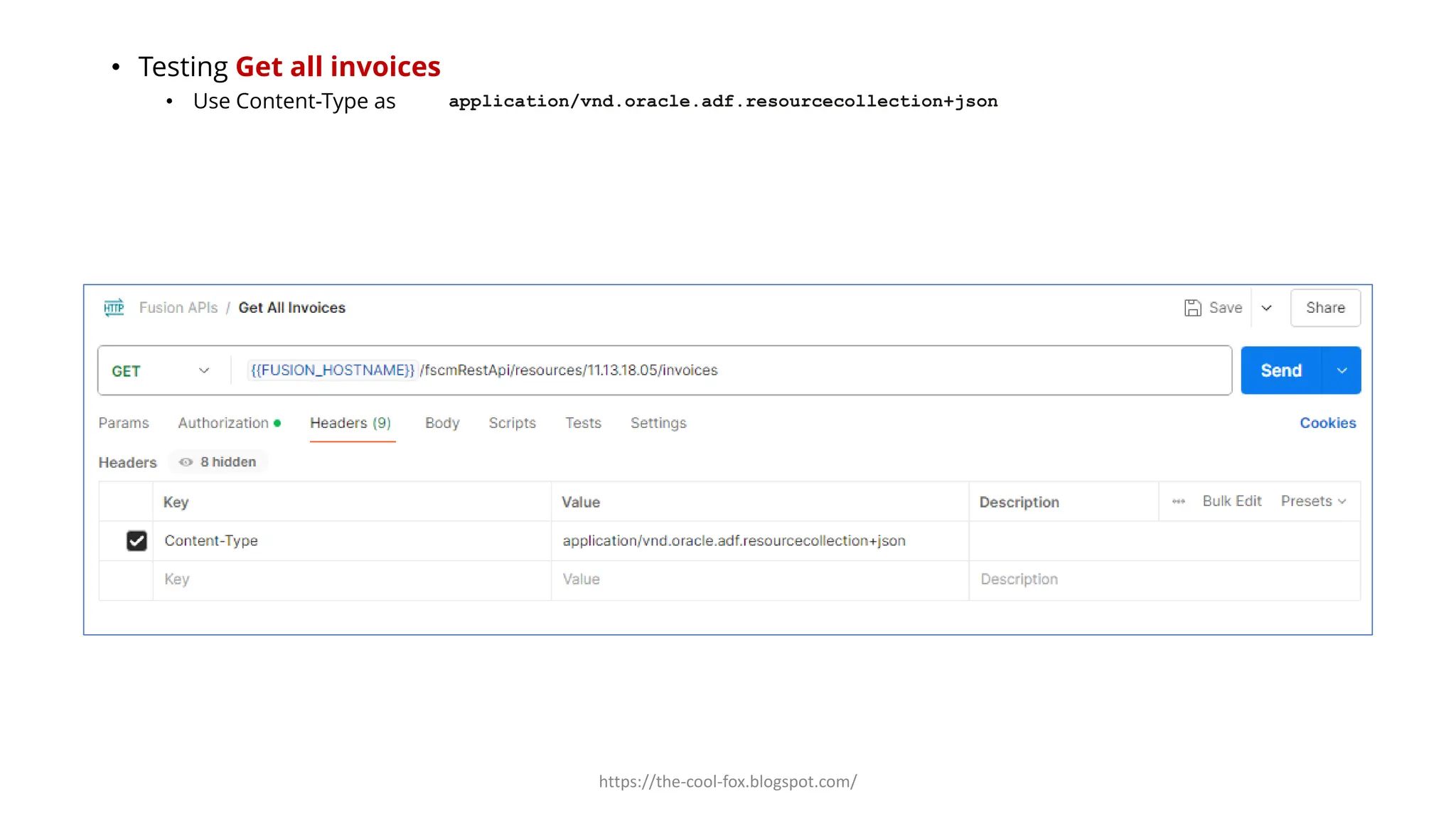Open the Presets dropdown
The height and width of the screenshot is (819, 1456).
[x=1313, y=501]
